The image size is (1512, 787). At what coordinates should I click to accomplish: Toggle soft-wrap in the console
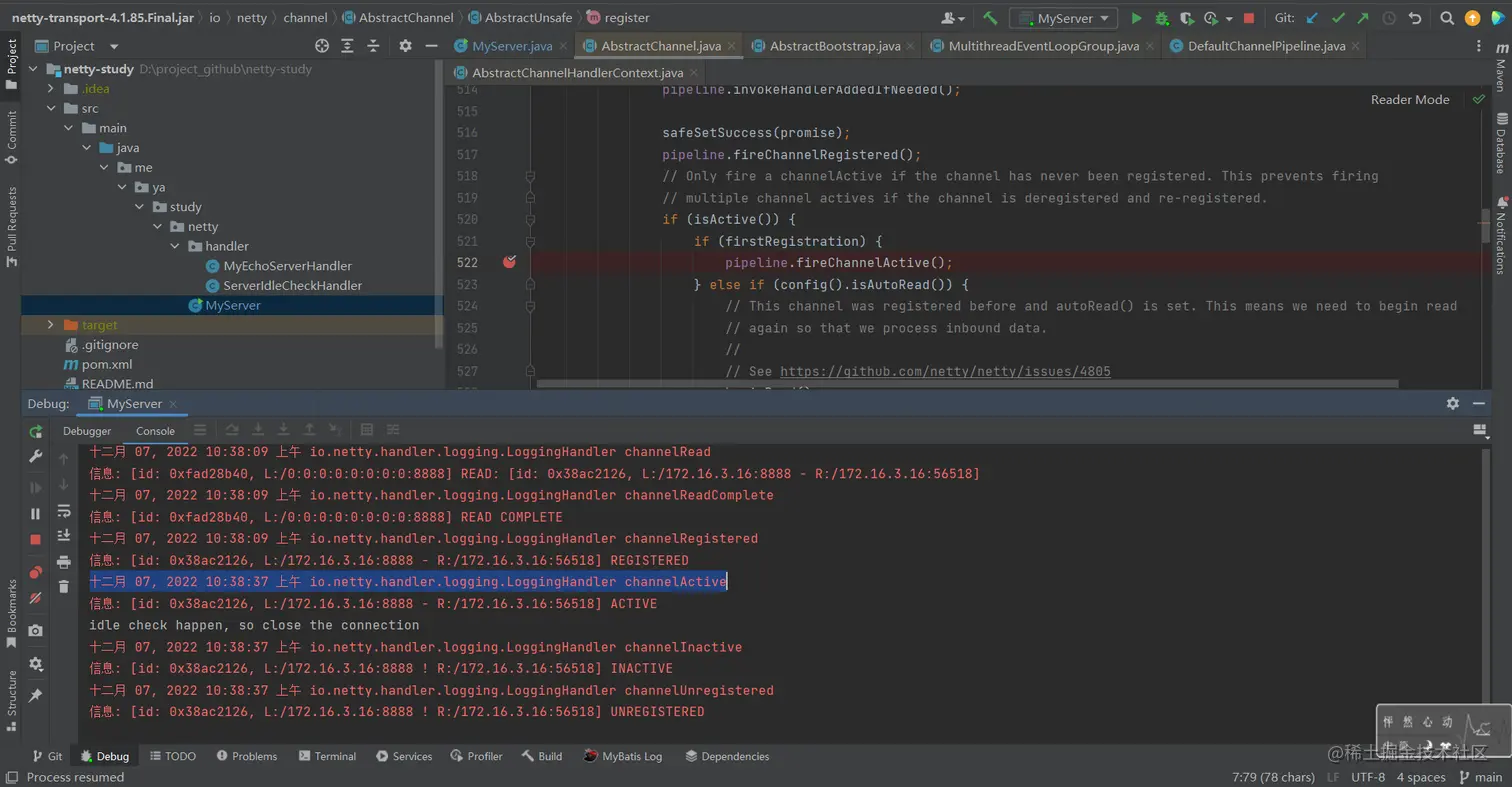(64, 511)
